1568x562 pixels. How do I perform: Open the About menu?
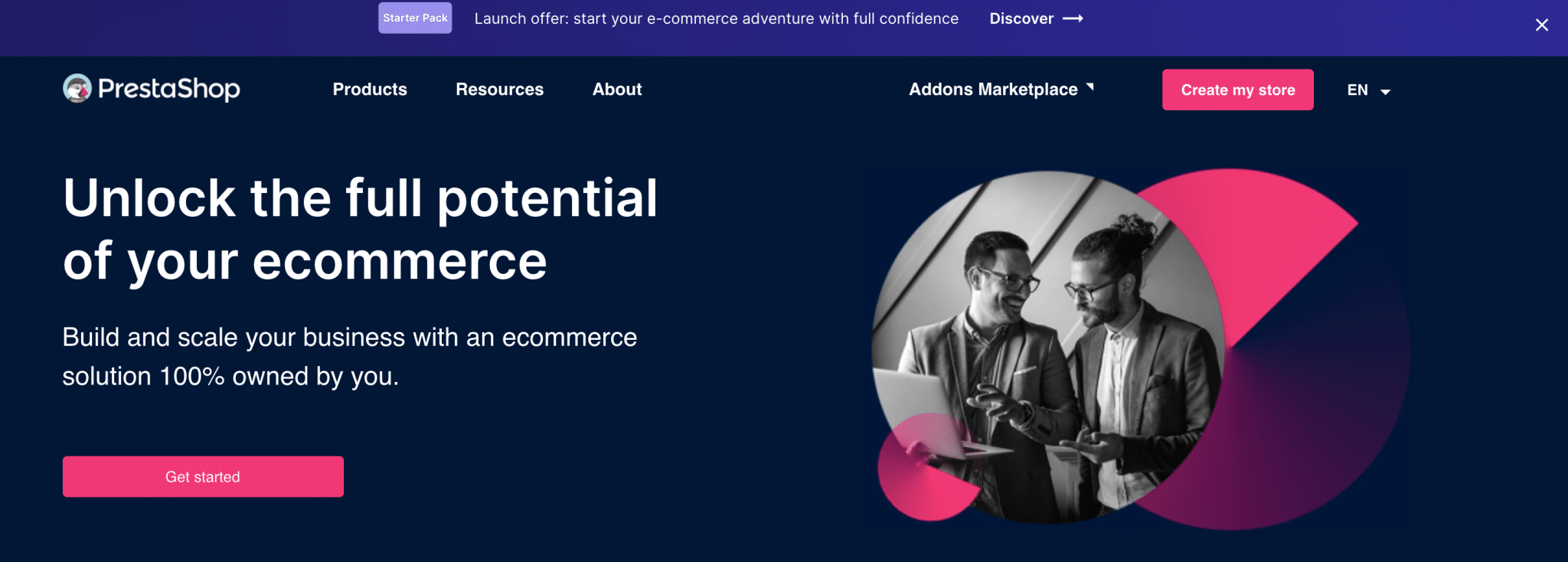coord(617,90)
